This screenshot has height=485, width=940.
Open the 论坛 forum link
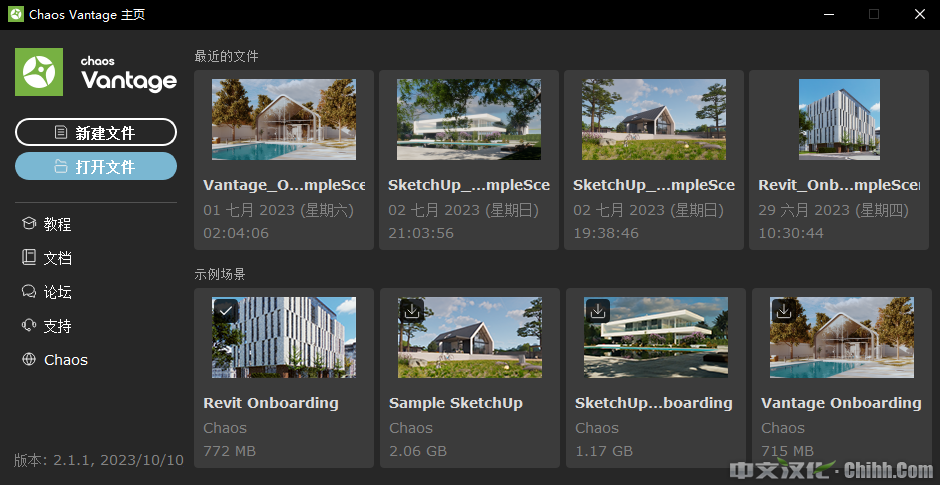click(x=57, y=292)
